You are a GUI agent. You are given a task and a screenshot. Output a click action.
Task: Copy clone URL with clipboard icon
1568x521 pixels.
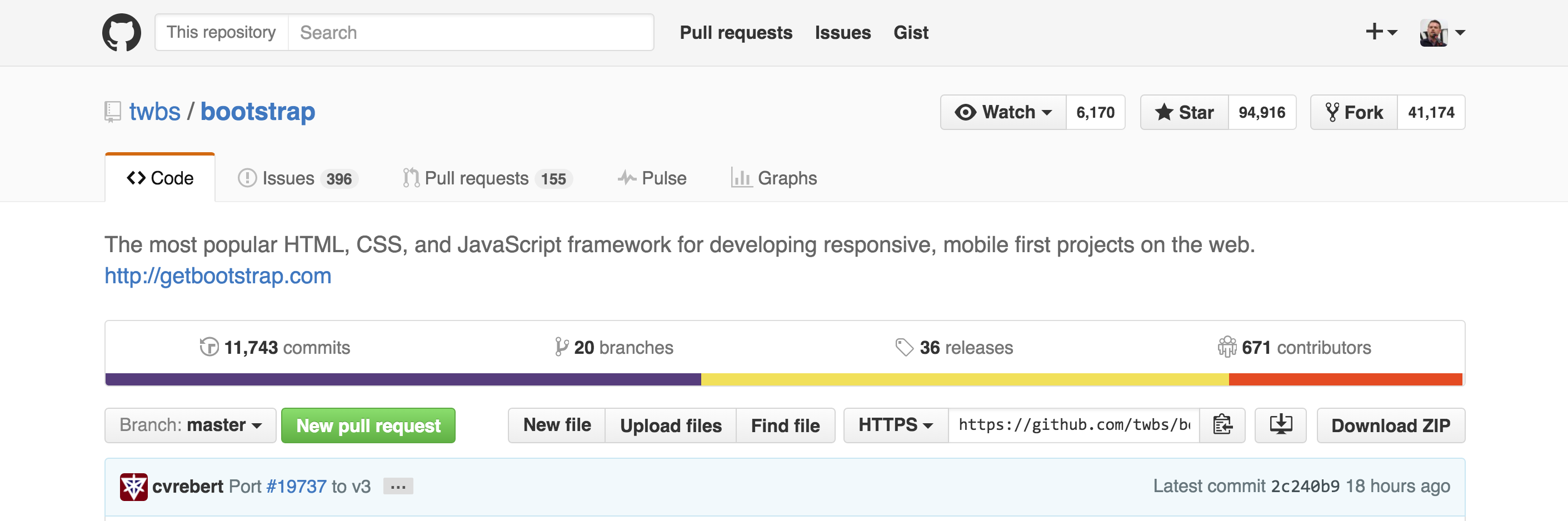pos(1222,425)
